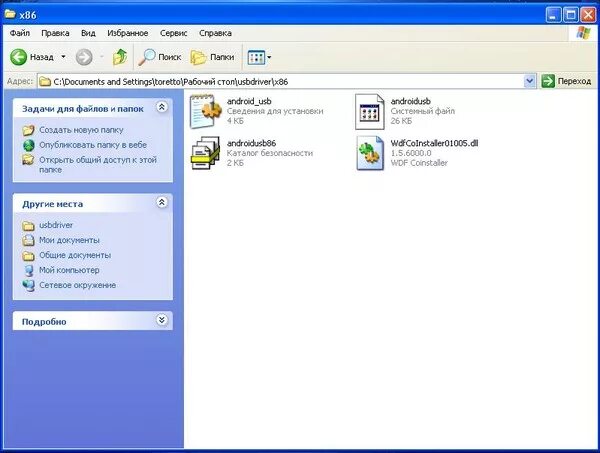Screen dimensions: 600x453
Task: Select the WdfCoInstaller01005.dll name text
Action: point(434,143)
